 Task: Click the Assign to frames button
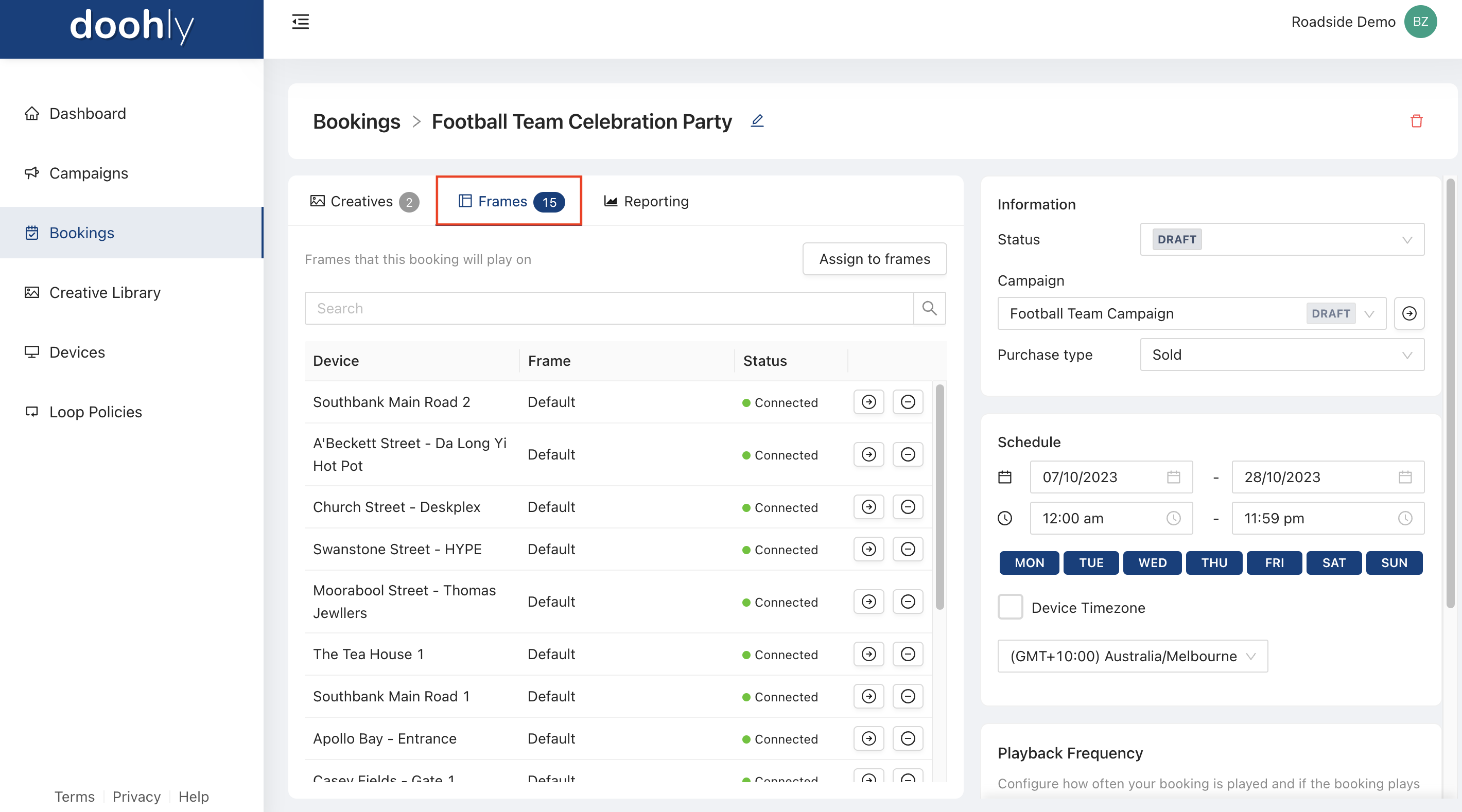click(874, 259)
